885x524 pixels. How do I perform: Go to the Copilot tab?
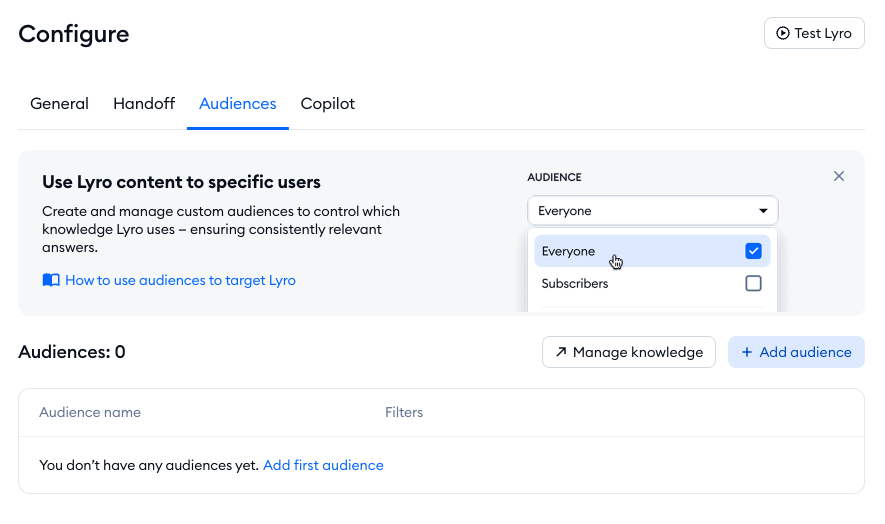[x=328, y=104]
